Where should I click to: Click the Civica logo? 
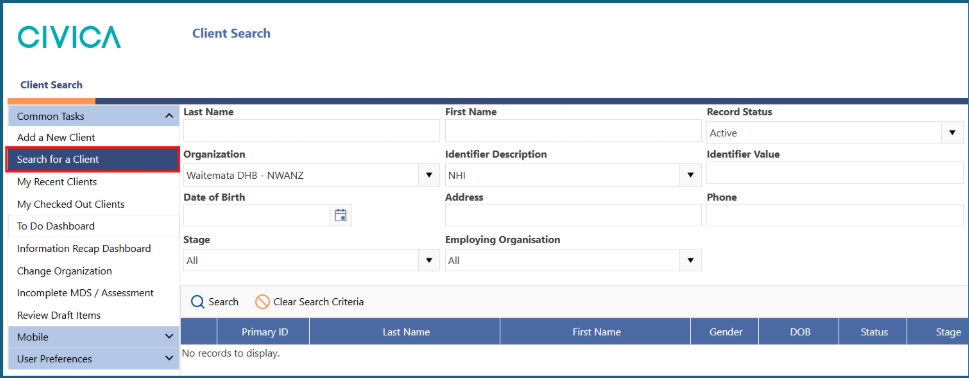(69, 37)
